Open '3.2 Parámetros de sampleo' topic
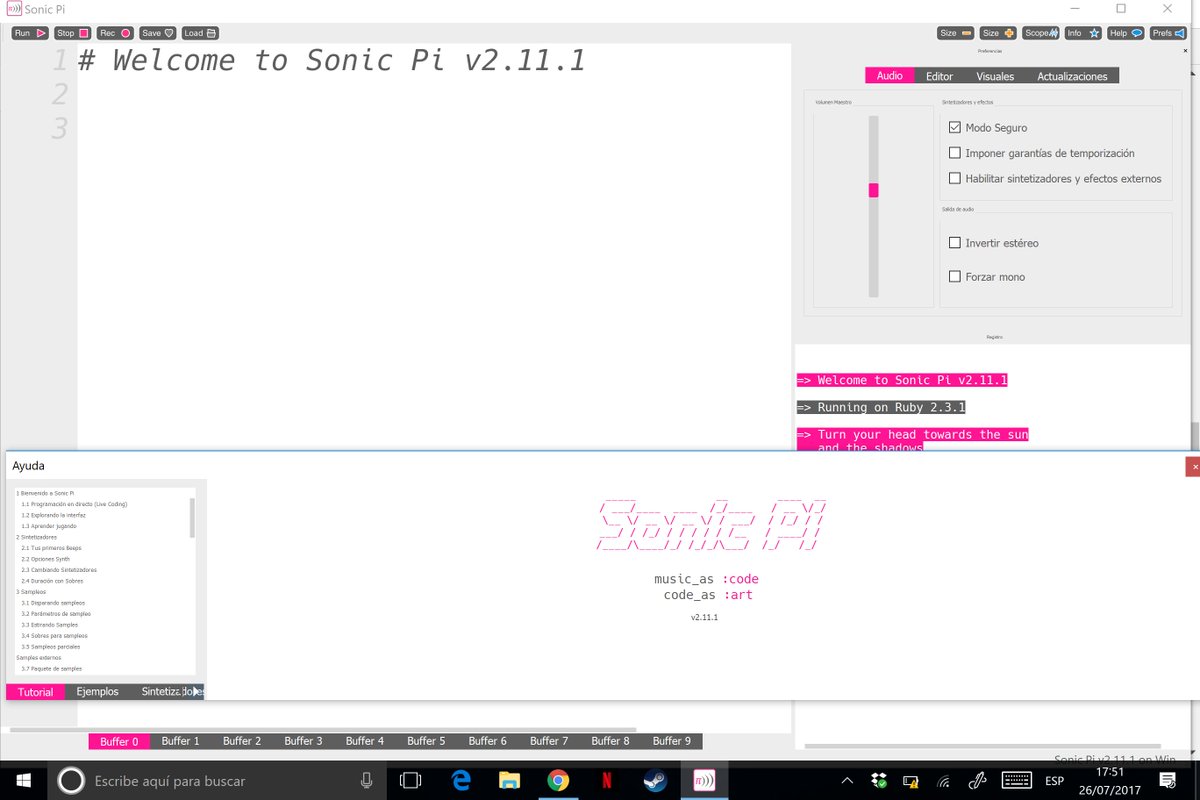Viewport: 1200px width, 800px height. [x=54, y=613]
